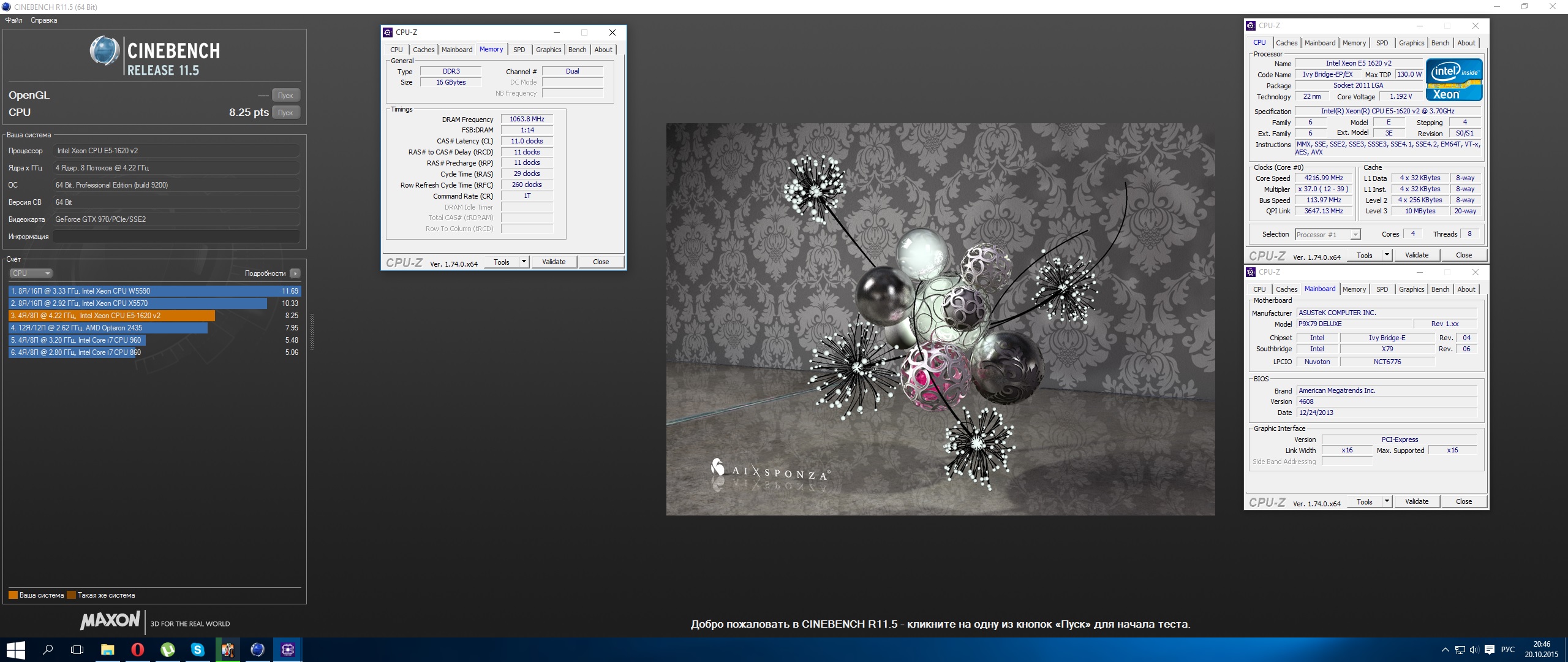1568x662 pixels.
Task: Open Tools dropdown arrow in Mainboard window
Action: coord(1387,501)
